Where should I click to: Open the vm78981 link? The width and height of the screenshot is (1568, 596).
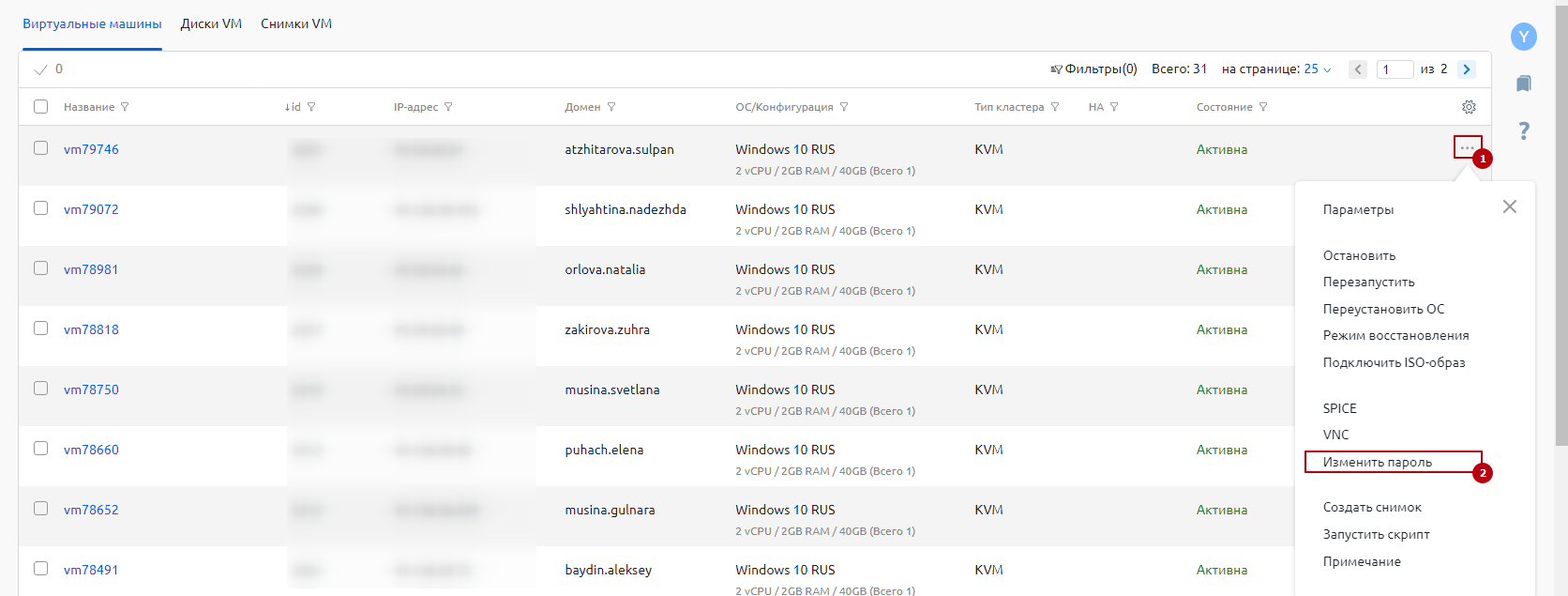click(x=91, y=269)
